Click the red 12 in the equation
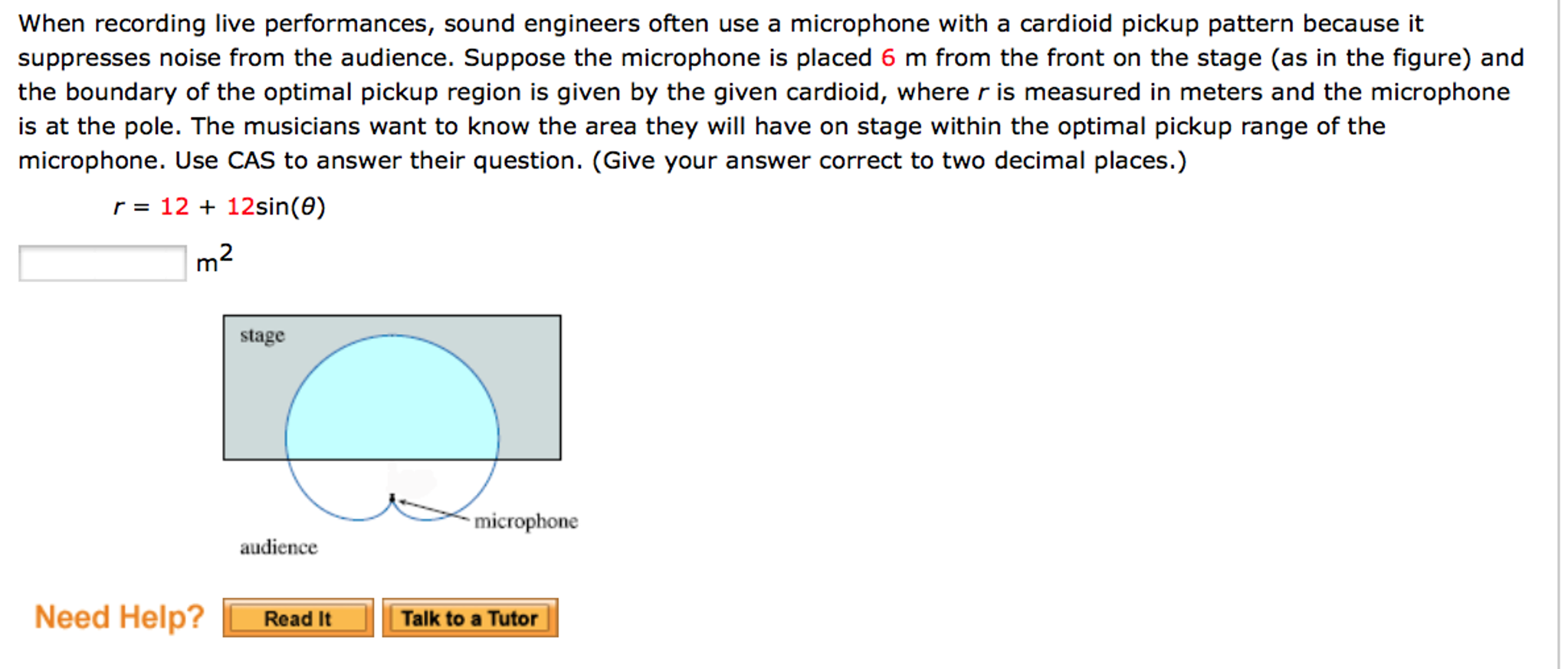 (x=175, y=205)
